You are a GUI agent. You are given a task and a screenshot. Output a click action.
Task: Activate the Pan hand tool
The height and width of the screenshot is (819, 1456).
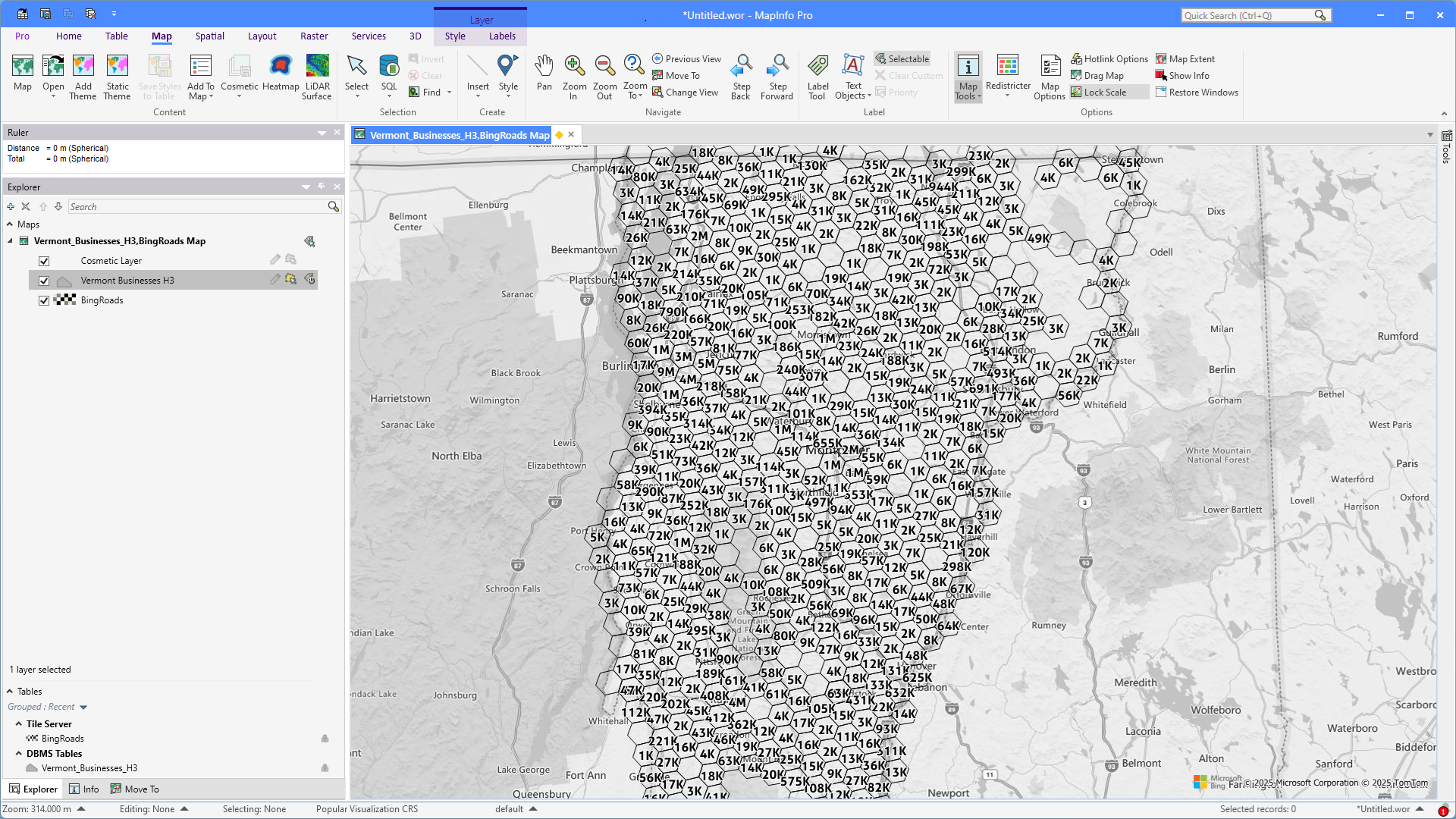tap(544, 67)
